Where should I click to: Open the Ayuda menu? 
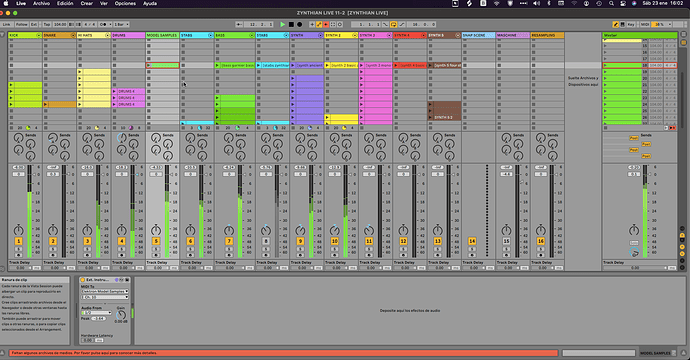(x=150, y=4)
